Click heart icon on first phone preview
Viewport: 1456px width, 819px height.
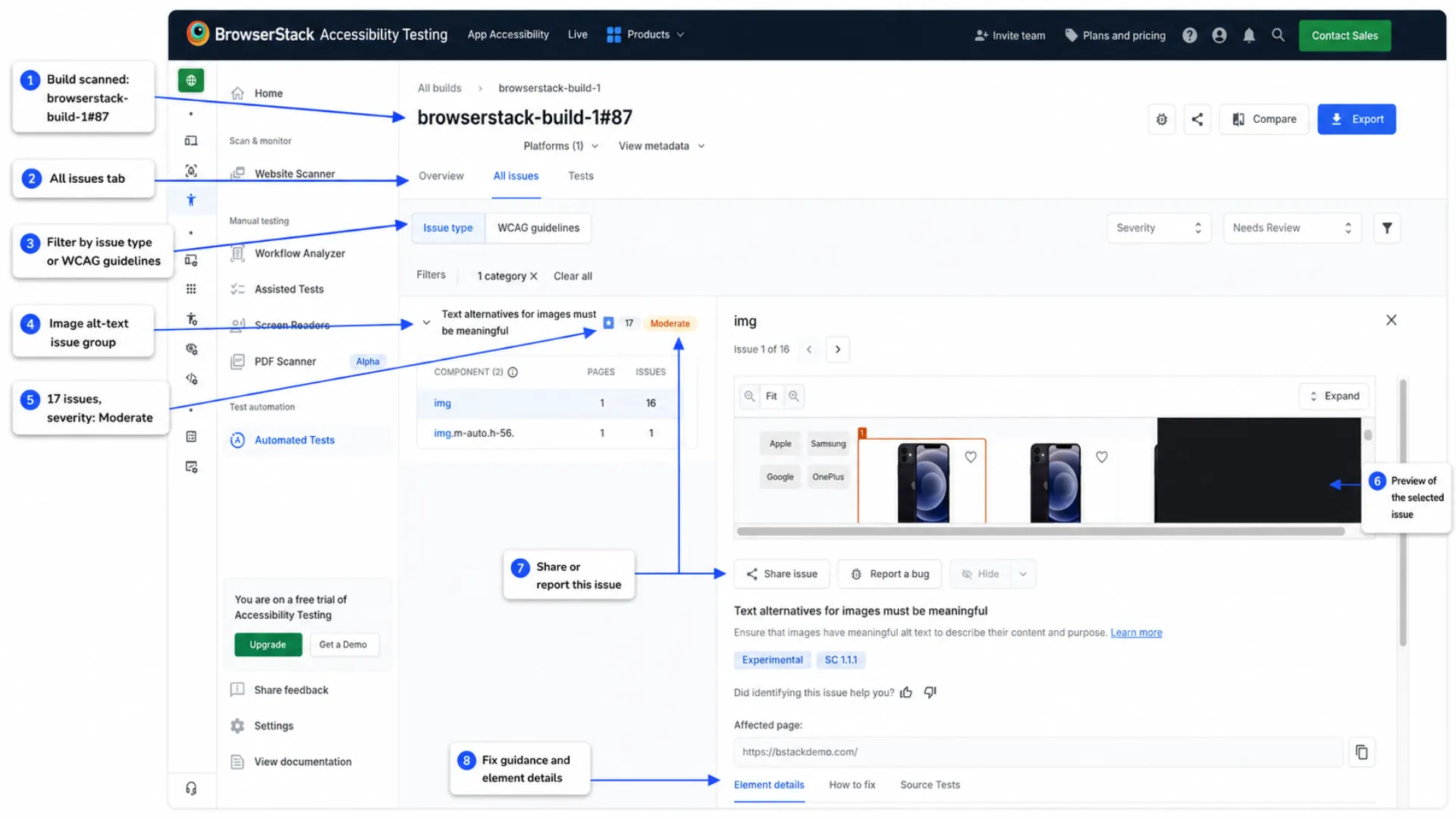pos(970,457)
